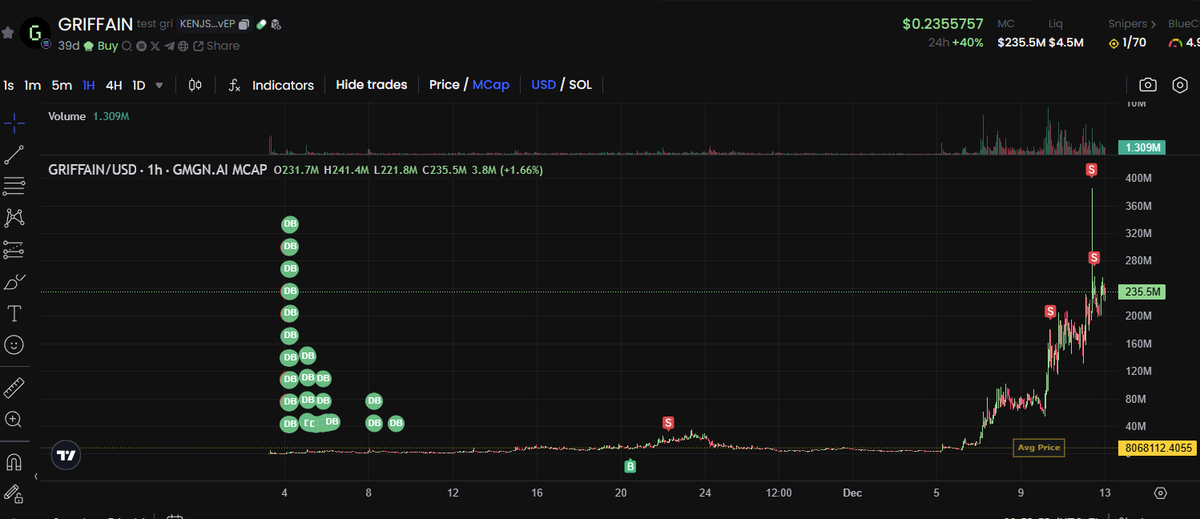
Task: Click the GRIFFAIN token logo
Action: tap(36, 32)
